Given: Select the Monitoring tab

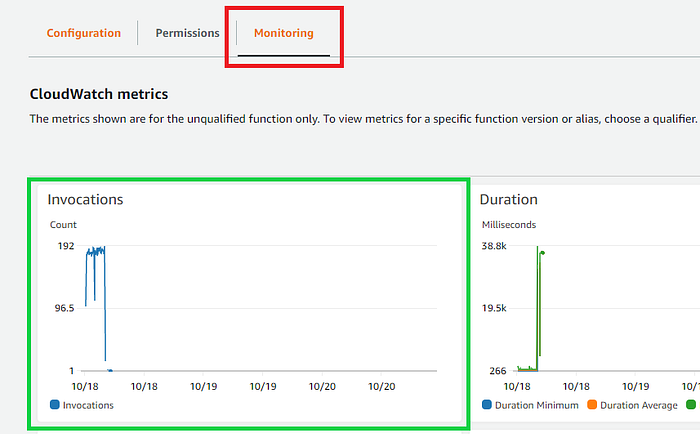Looking at the screenshot, I should (283, 33).
